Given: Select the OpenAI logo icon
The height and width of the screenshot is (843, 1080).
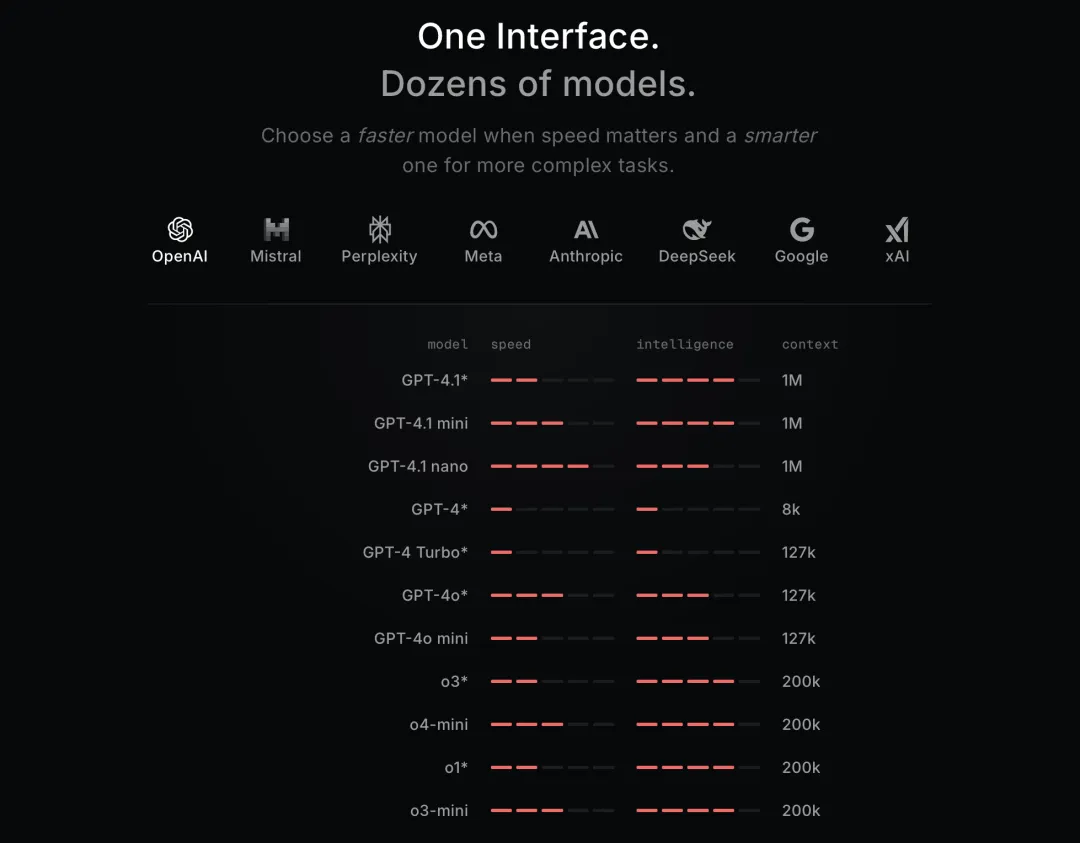Looking at the screenshot, I should [180, 230].
